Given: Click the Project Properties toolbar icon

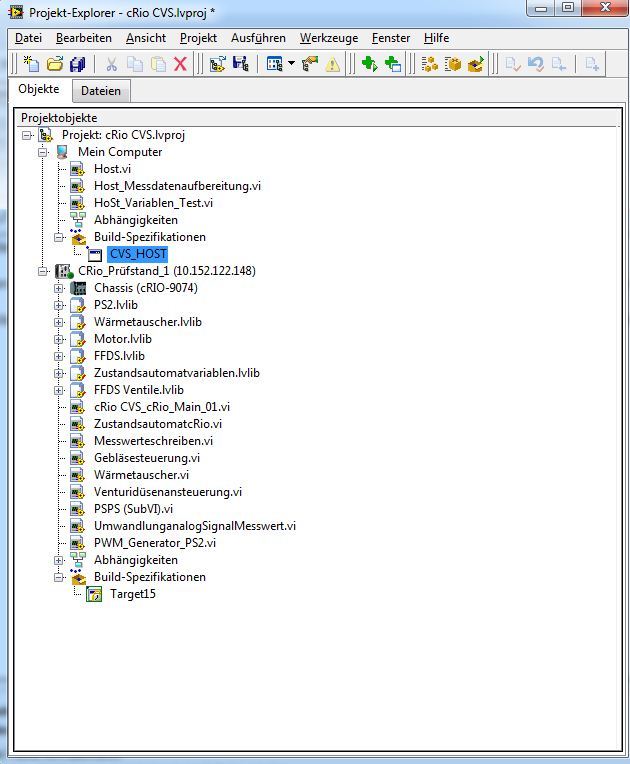Looking at the screenshot, I should [x=217, y=64].
